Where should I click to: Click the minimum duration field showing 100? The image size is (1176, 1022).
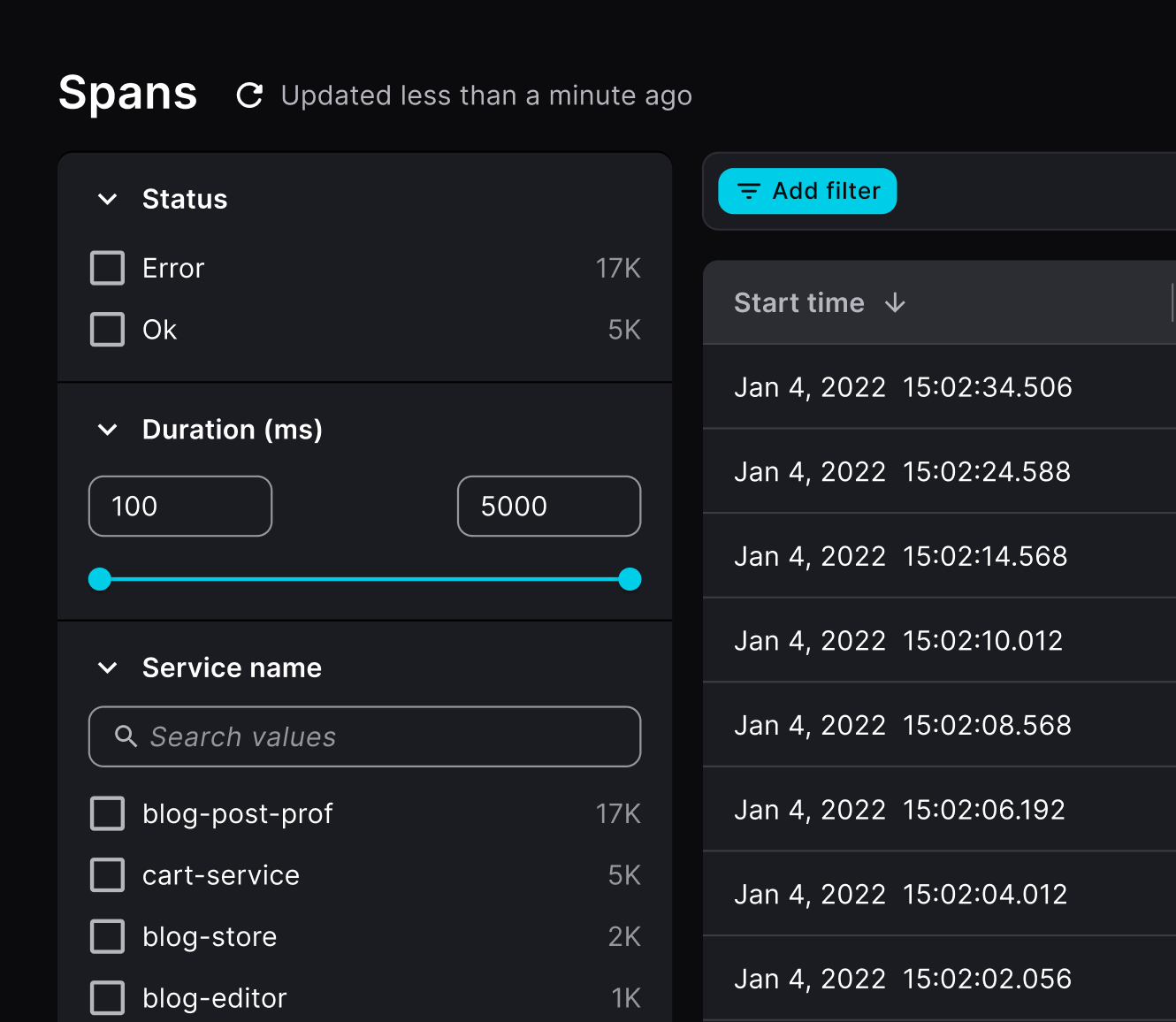pos(179,506)
